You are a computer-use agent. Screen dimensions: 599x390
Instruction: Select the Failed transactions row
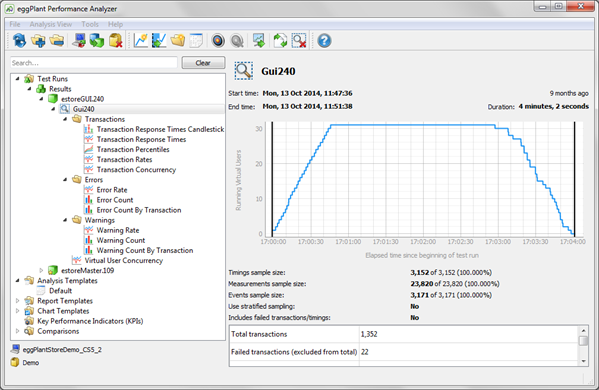[x=404, y=352]
